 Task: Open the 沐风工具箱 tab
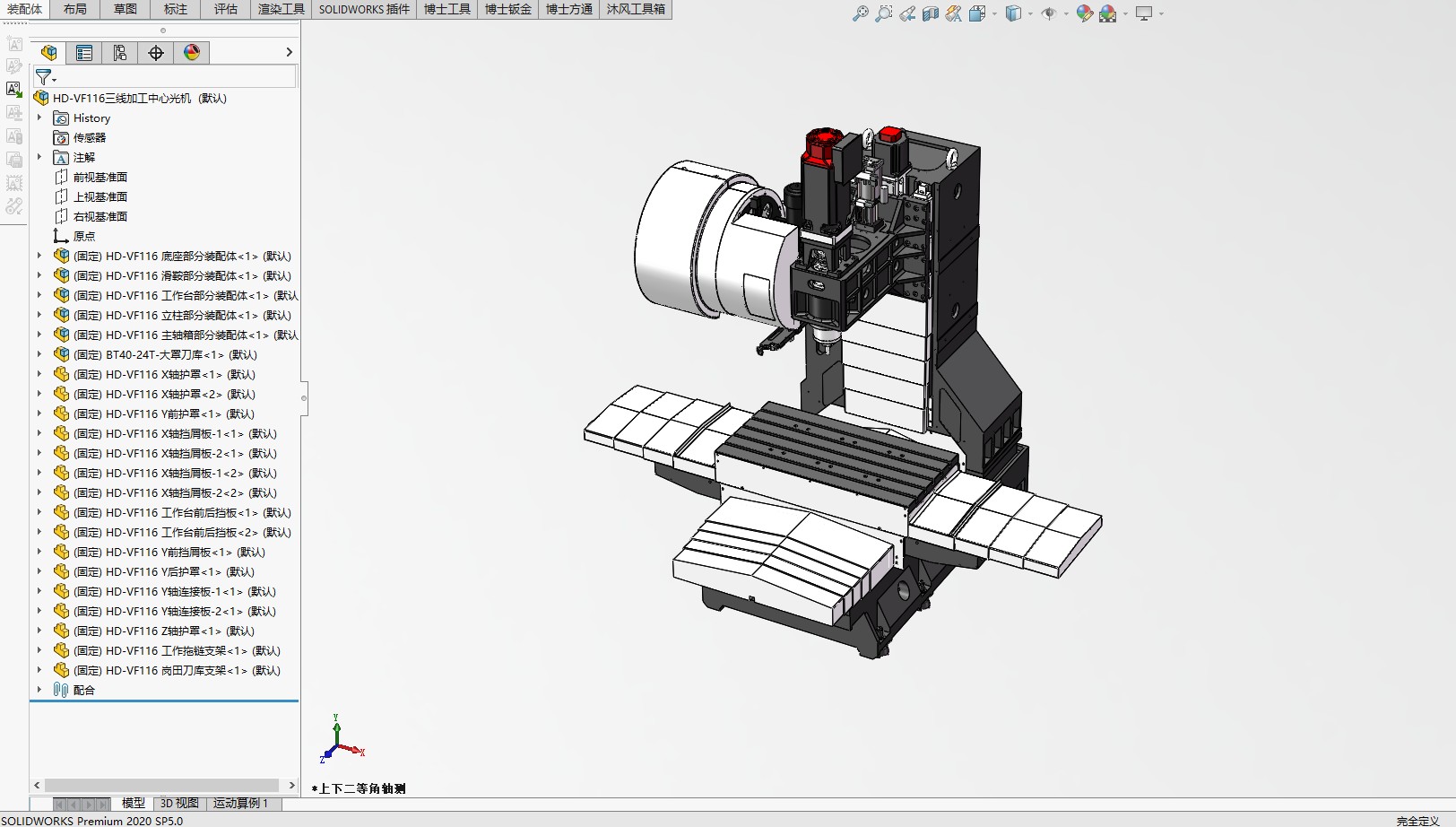[636, 9]
